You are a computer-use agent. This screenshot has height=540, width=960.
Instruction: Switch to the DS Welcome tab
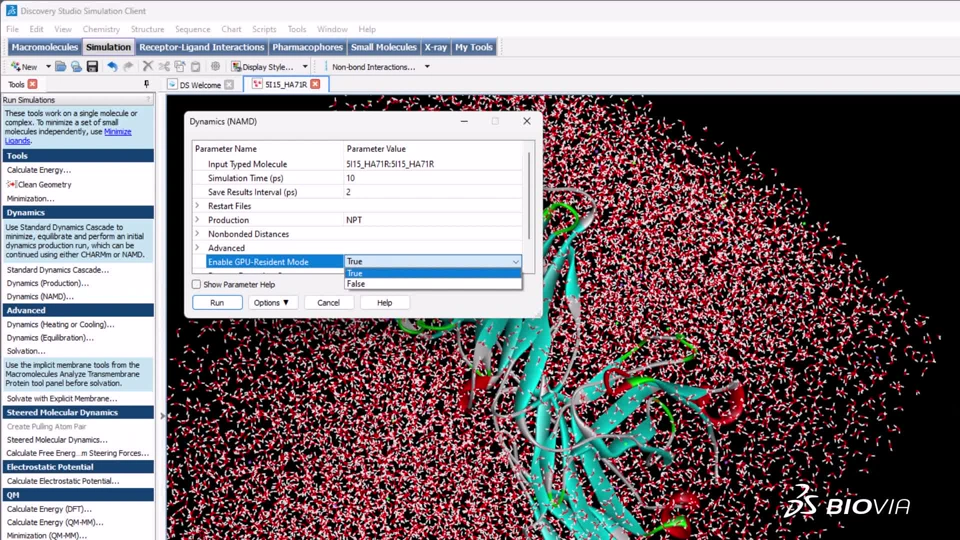200,85
